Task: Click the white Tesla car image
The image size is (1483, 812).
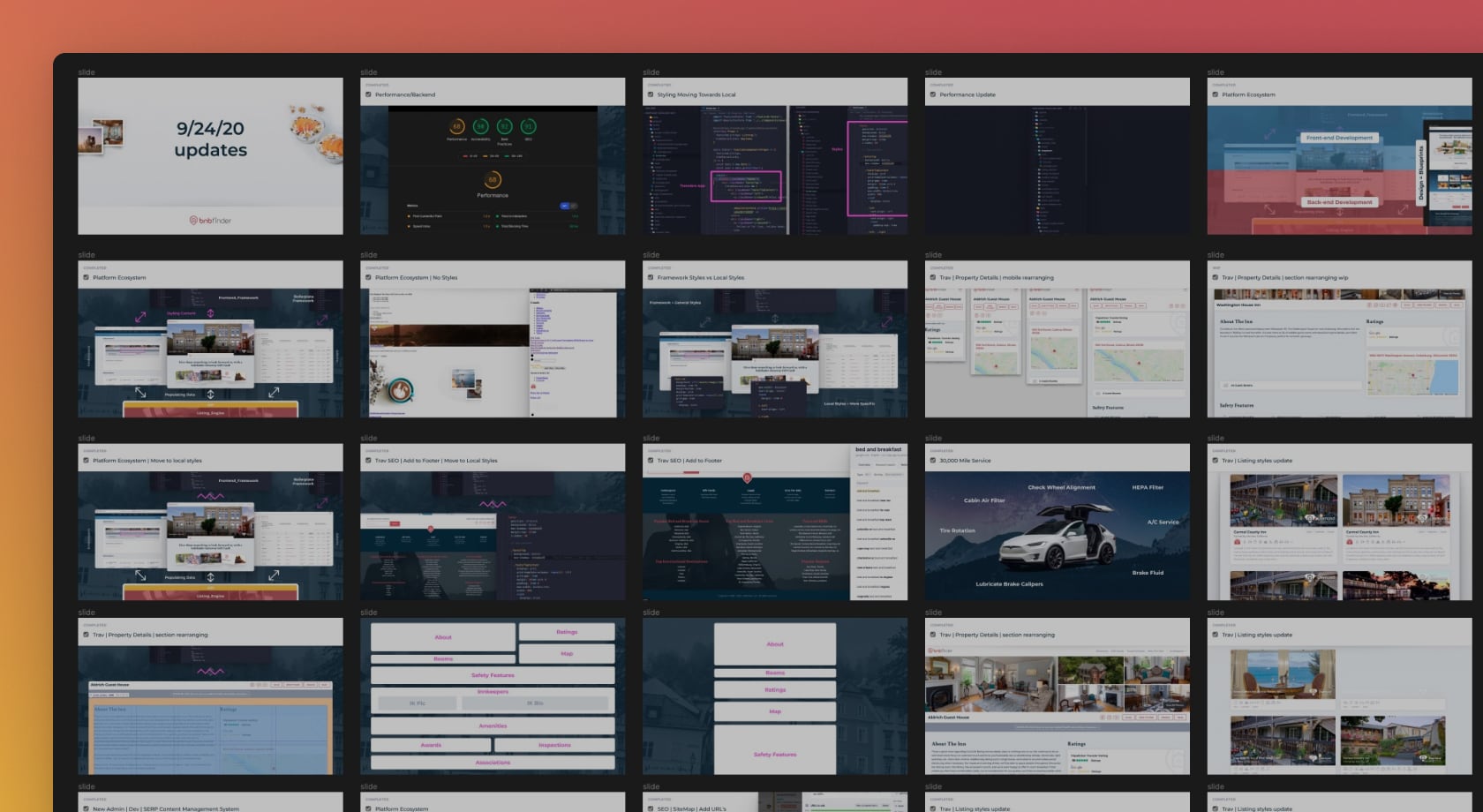Action: (1058, 538)
